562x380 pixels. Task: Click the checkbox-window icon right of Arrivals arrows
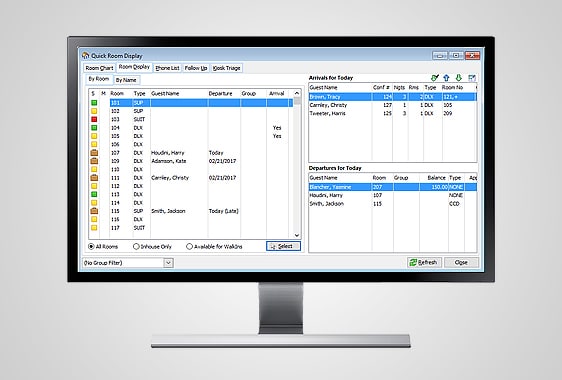472,77
